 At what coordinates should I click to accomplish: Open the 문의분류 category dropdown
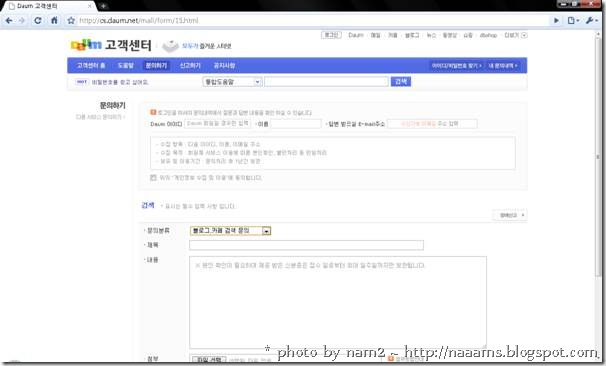coord(231,231)
